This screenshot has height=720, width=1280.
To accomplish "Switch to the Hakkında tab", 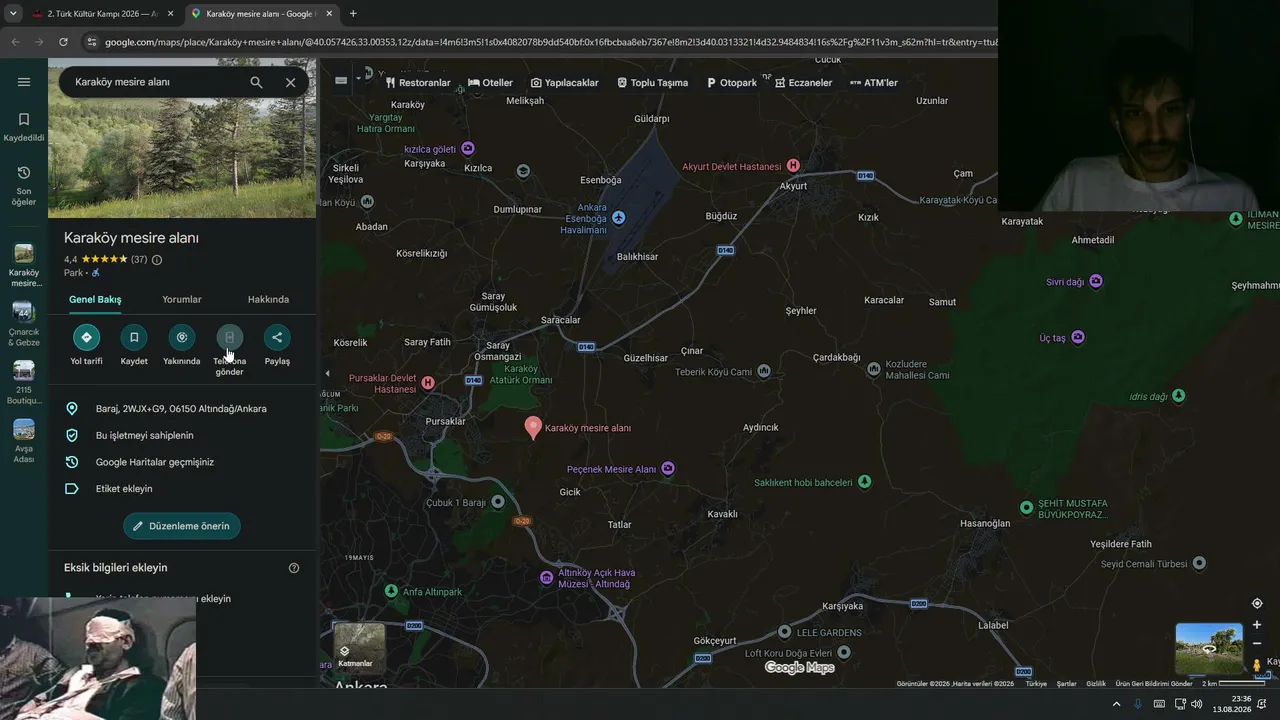I will click(x=268, y=300).
